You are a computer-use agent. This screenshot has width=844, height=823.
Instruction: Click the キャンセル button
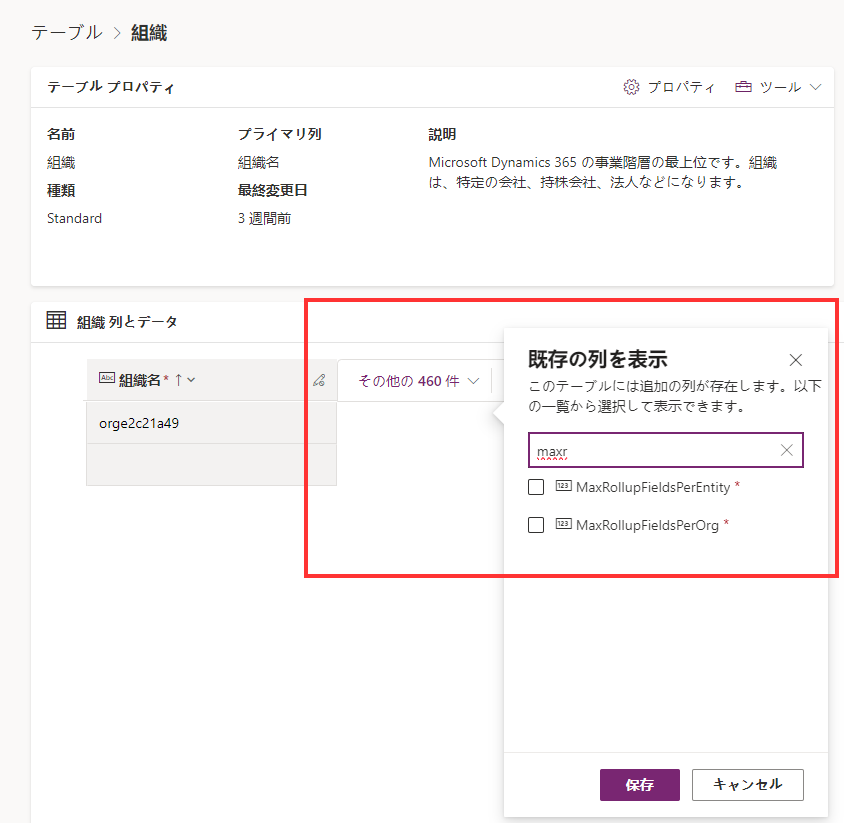click(x=747, y=785)
